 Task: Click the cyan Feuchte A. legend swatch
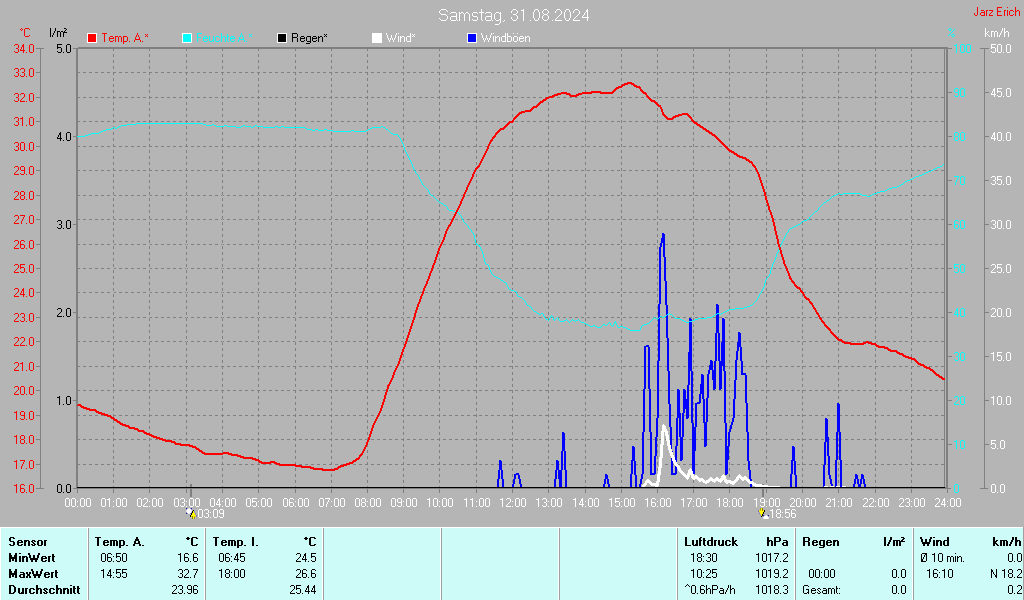pyautogui.click(x=187, y=38)
